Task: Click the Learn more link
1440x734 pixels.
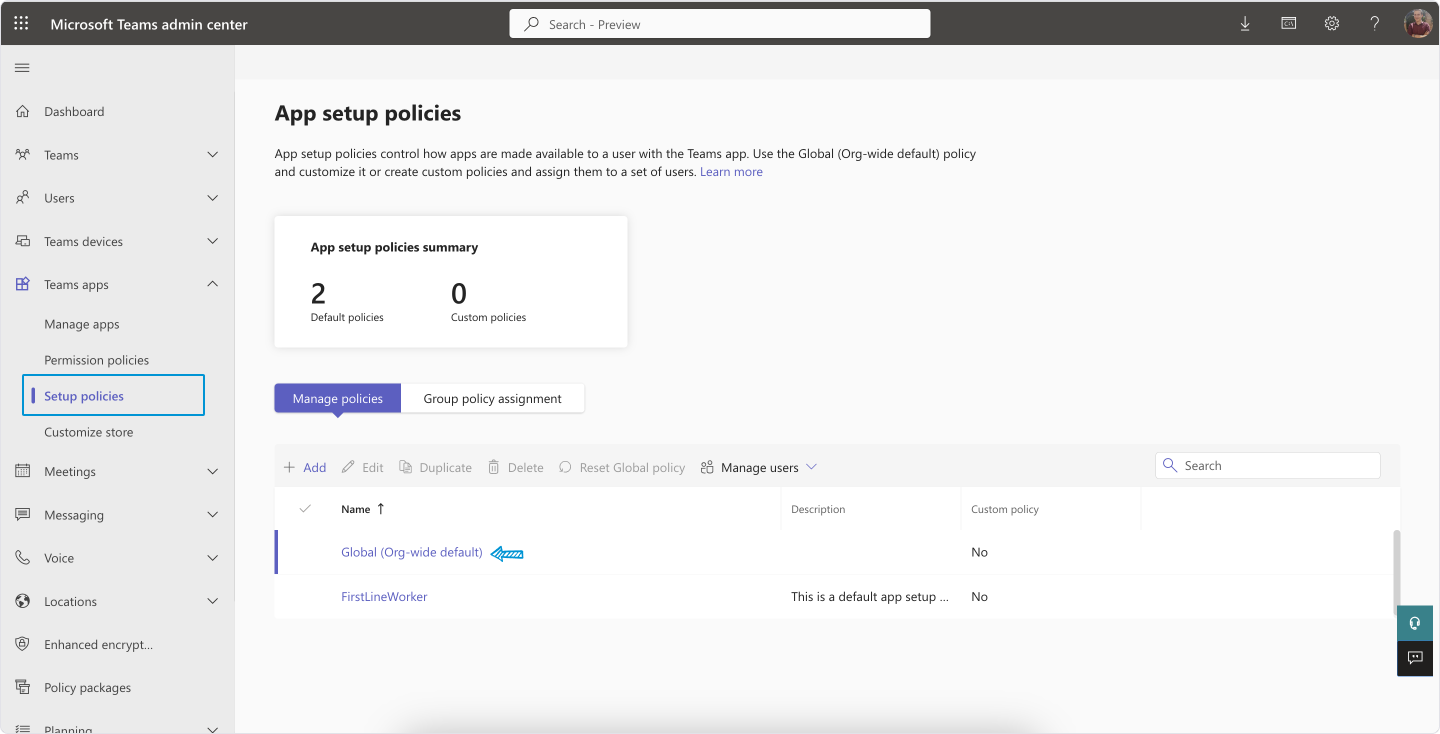Action: pyautogui.click(x=731, y=172)
